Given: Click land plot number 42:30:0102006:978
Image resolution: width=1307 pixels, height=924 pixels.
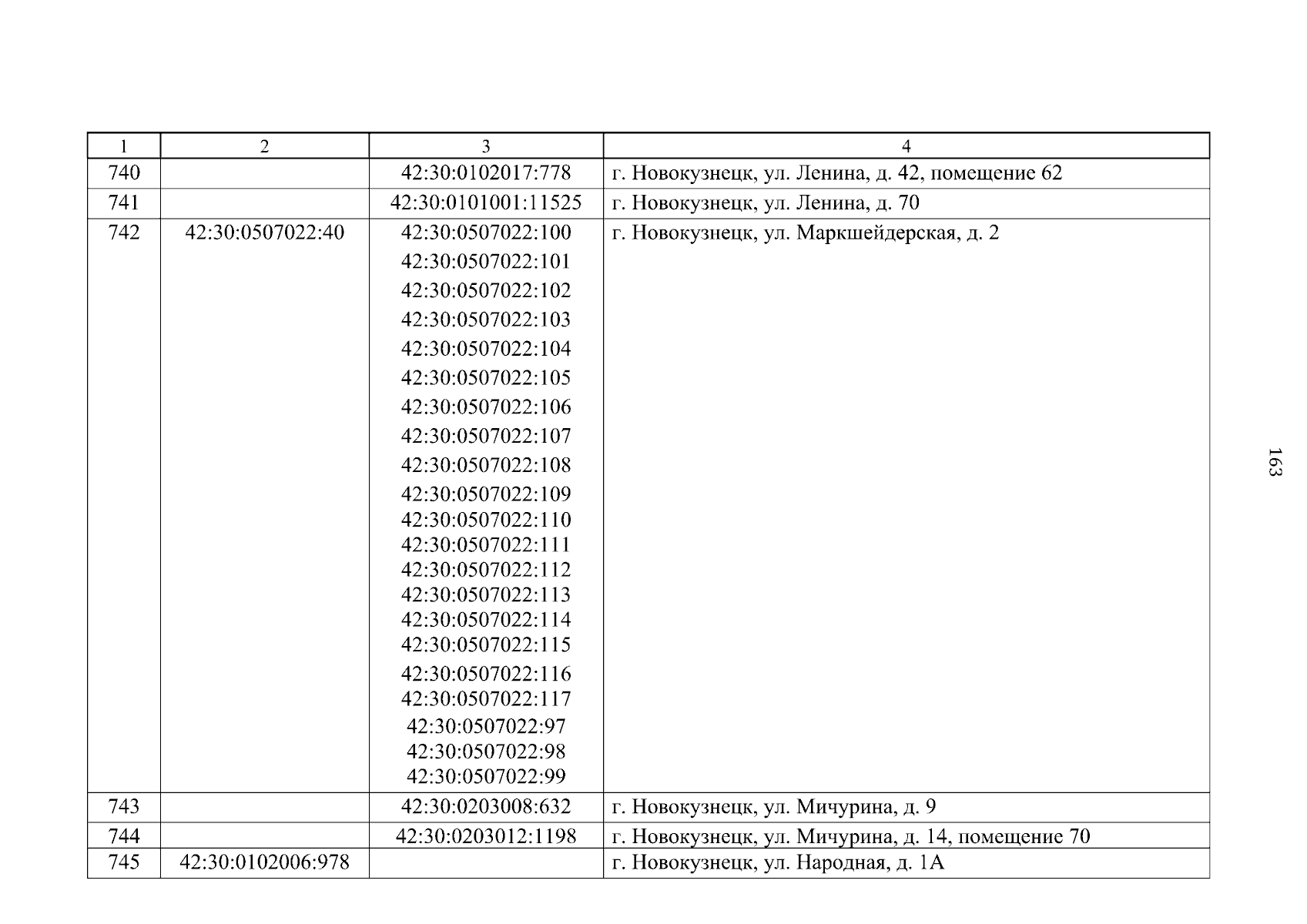Looking at the screenshot, I should coord(265,862).
